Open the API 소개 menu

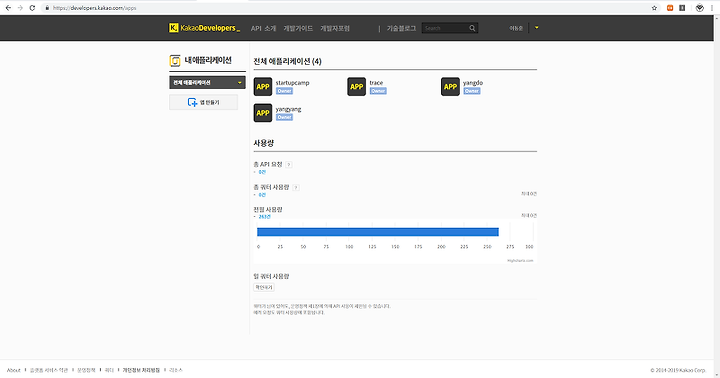(x=263, y=28)
